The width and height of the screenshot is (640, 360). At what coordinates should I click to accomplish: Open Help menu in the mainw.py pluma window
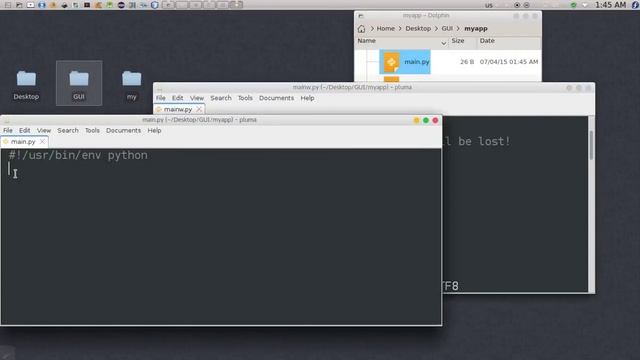[x=307, y=98]
